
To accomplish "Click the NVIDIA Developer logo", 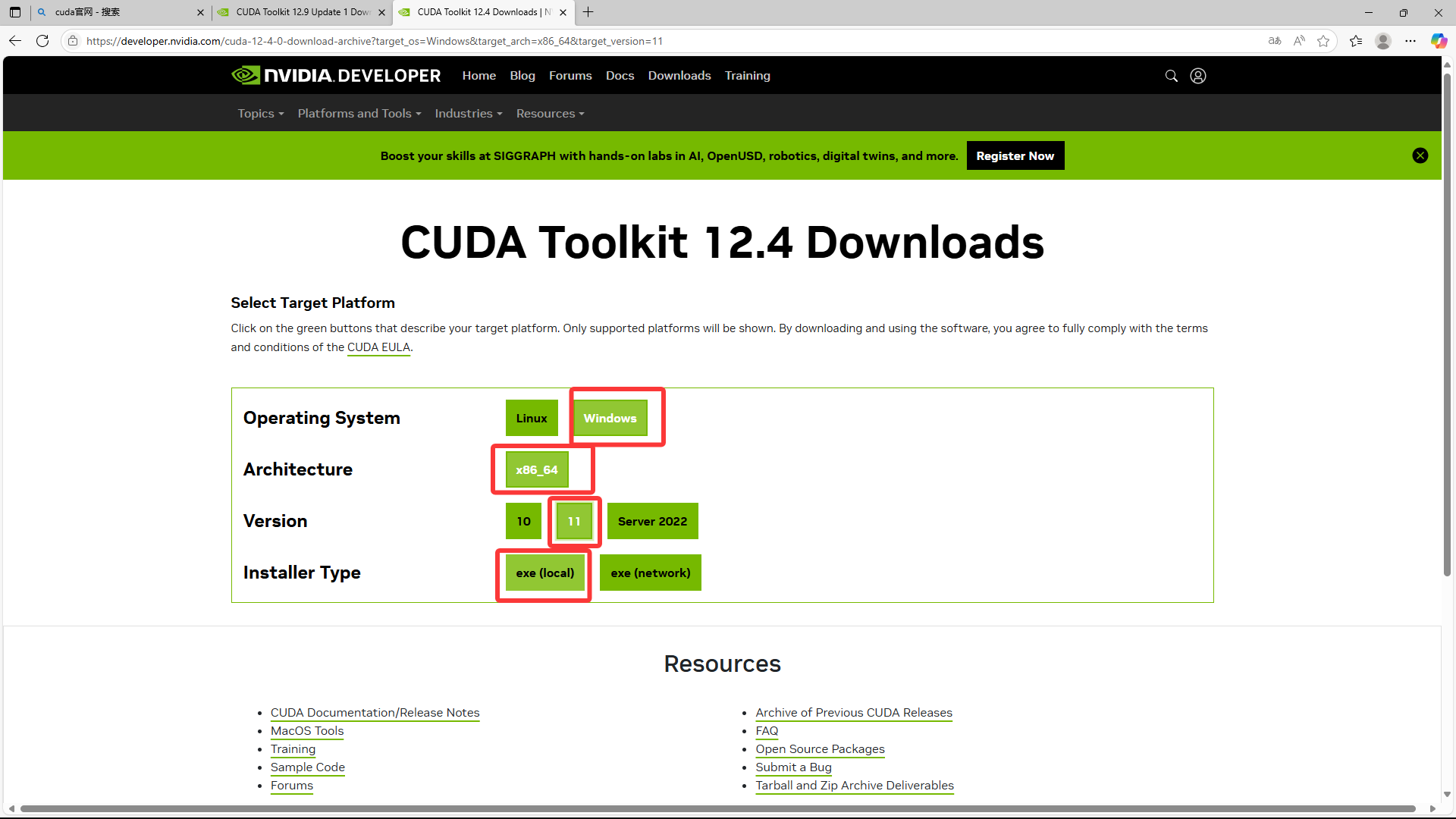I will [336, 76].
